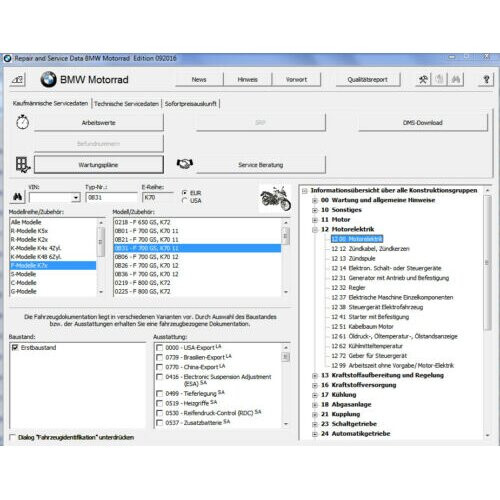Click the Typ-Nr. input field
The width and height of the screenshot is (500, 500).
tap(111, 197)
